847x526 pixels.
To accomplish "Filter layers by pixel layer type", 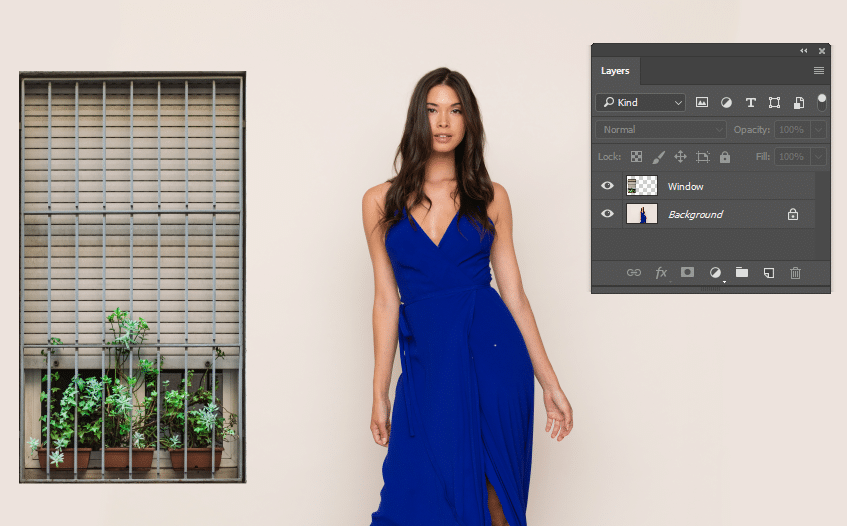I will click(702, 102).
